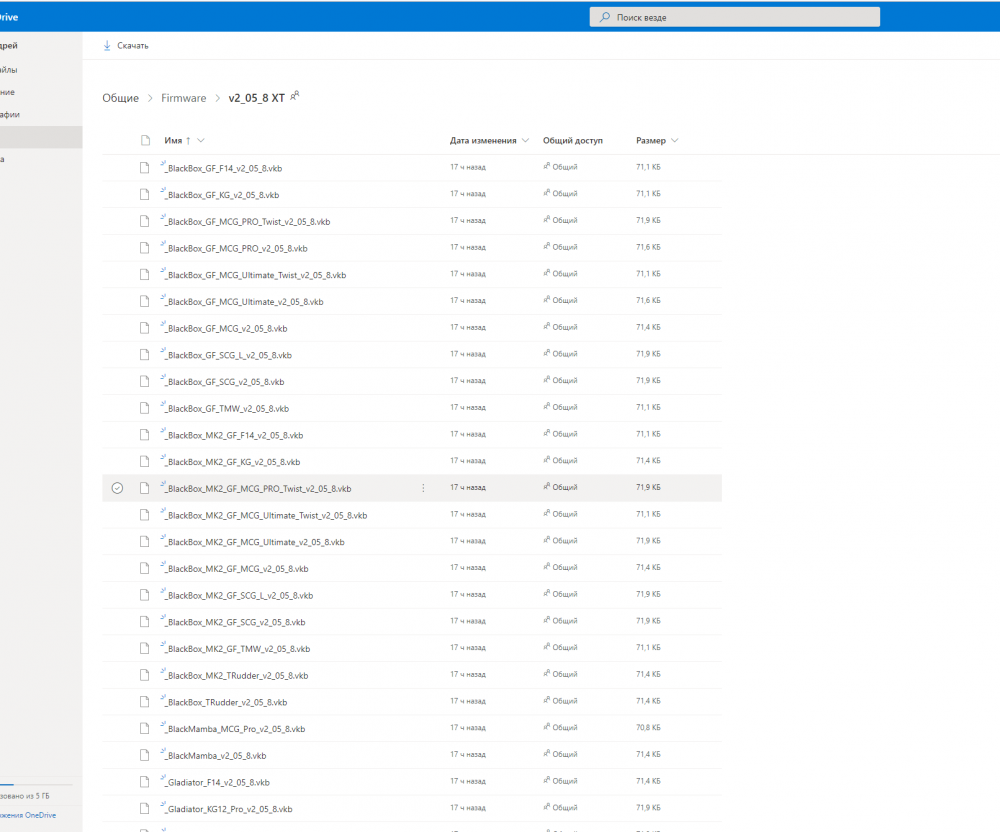Click file icon of _BlackBox_MK2_TRudder_v2_05_8.vkb
The height and width of the screenshot is (832, 1000).
click(145, 675)
